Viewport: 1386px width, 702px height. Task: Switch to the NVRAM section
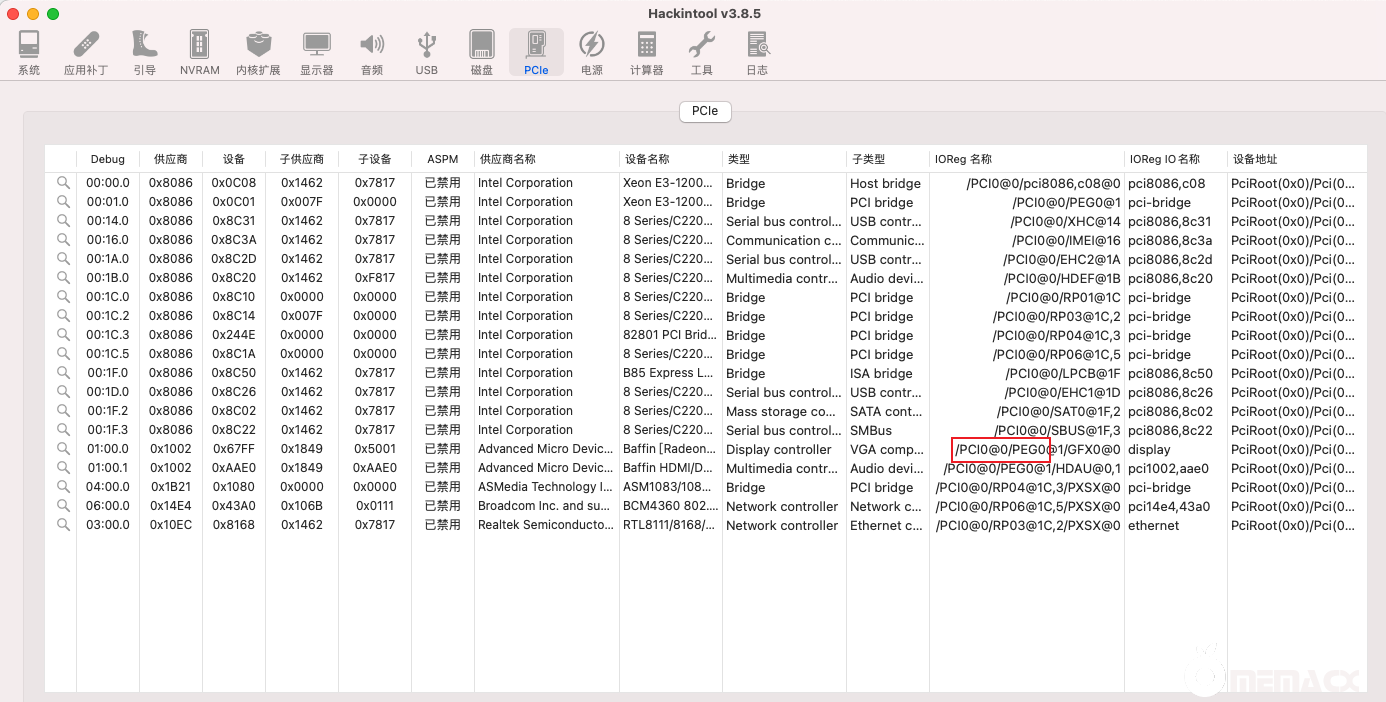(200, 52)
